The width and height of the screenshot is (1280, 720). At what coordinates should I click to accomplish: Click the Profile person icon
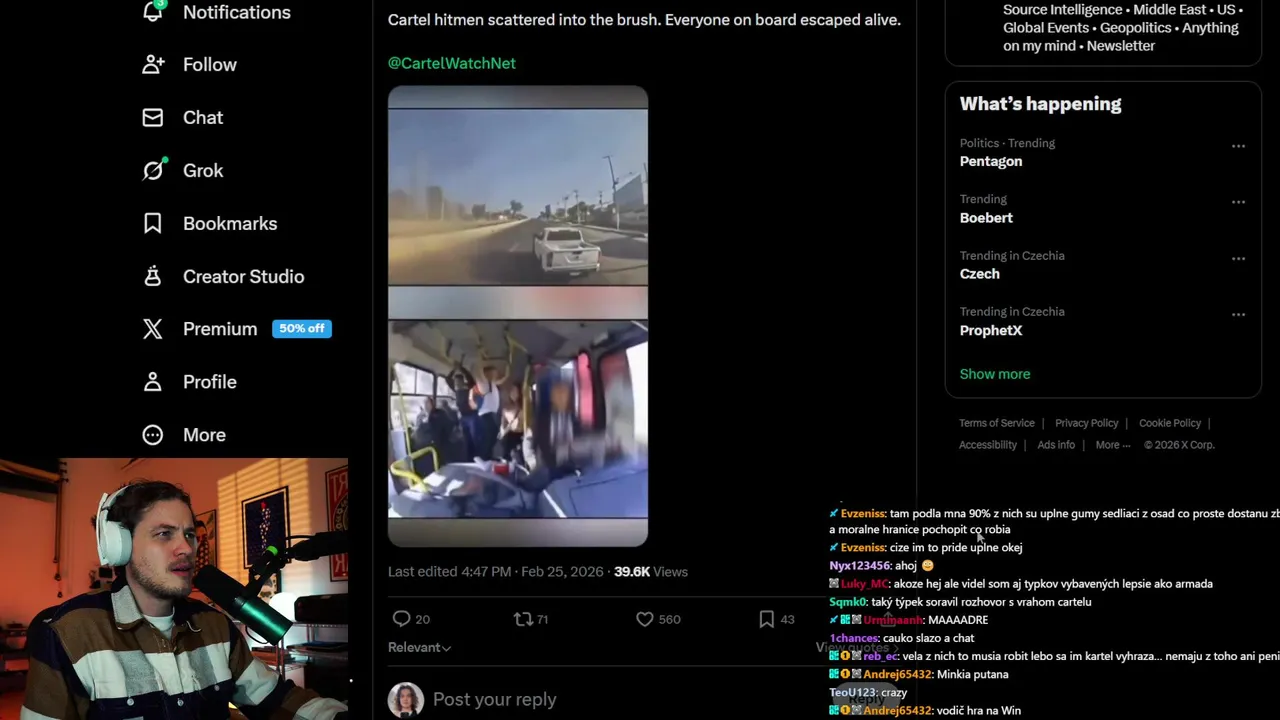click(x=153, y=382)
